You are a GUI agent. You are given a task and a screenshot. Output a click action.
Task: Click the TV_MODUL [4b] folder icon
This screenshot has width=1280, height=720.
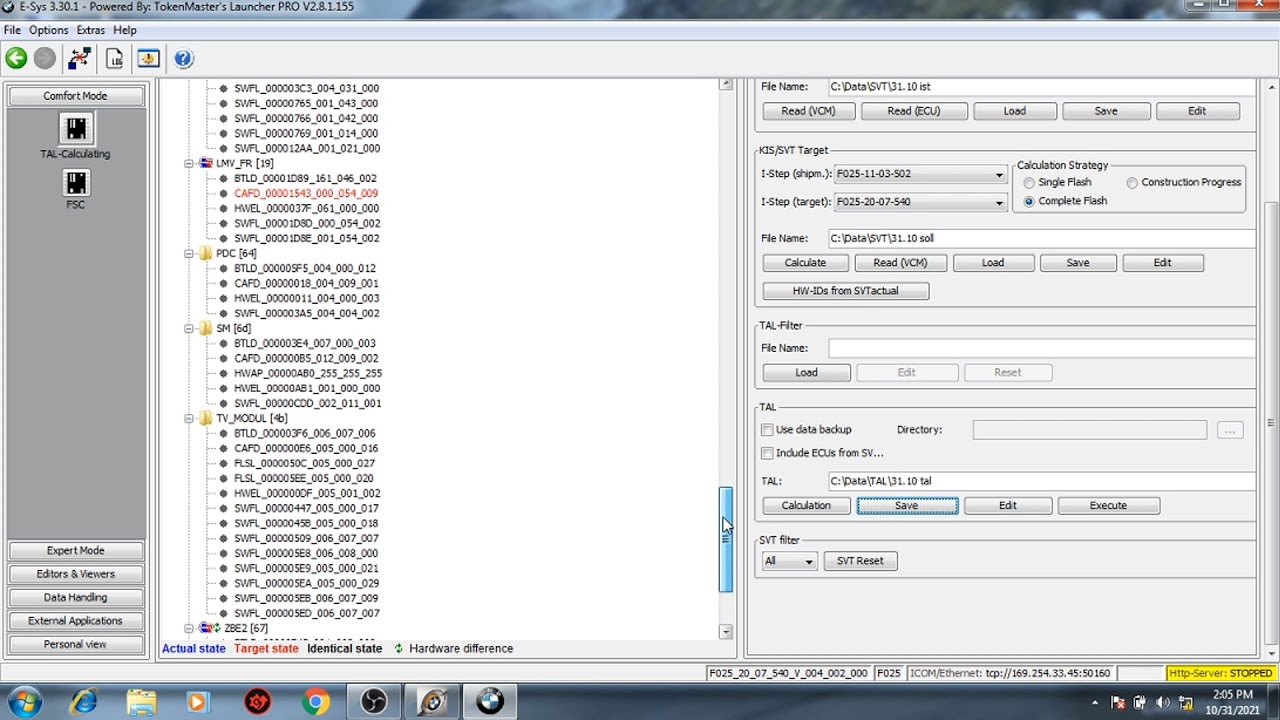coord(206,418)
